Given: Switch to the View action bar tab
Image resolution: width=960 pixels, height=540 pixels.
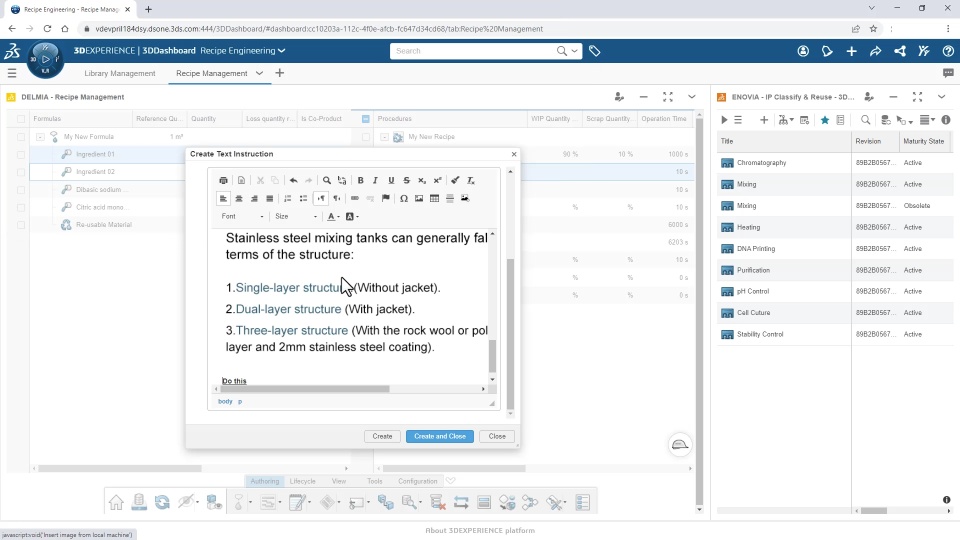Looking at the screenshot, I should pos(339,481).
